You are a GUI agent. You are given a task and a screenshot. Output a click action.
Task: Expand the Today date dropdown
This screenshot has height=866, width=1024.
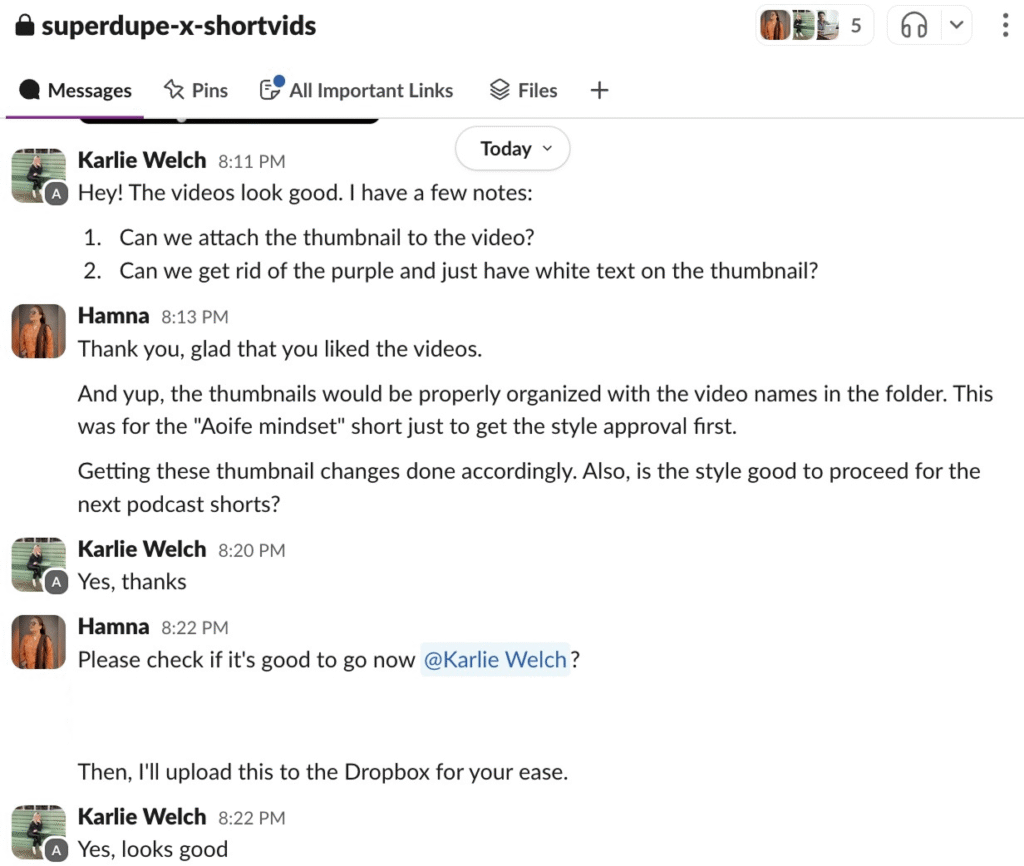pos(513,149)
